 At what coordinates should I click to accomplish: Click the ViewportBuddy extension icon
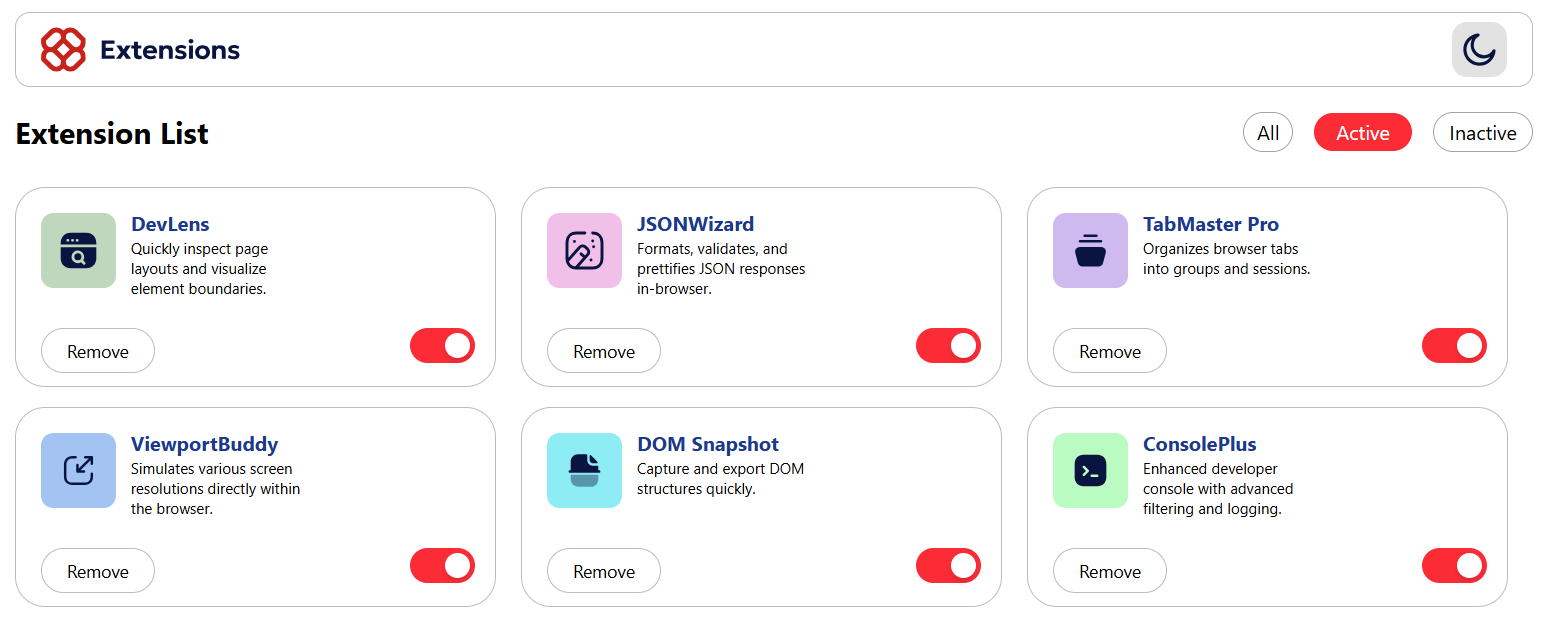(78, 471)
